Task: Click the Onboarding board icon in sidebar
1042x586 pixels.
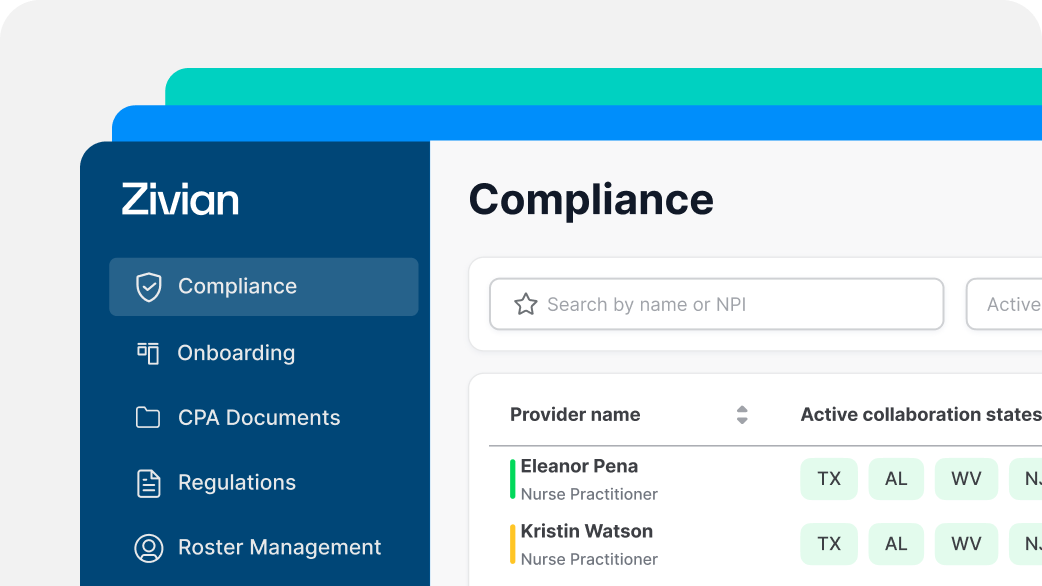Action: click(x=148, y=353)
